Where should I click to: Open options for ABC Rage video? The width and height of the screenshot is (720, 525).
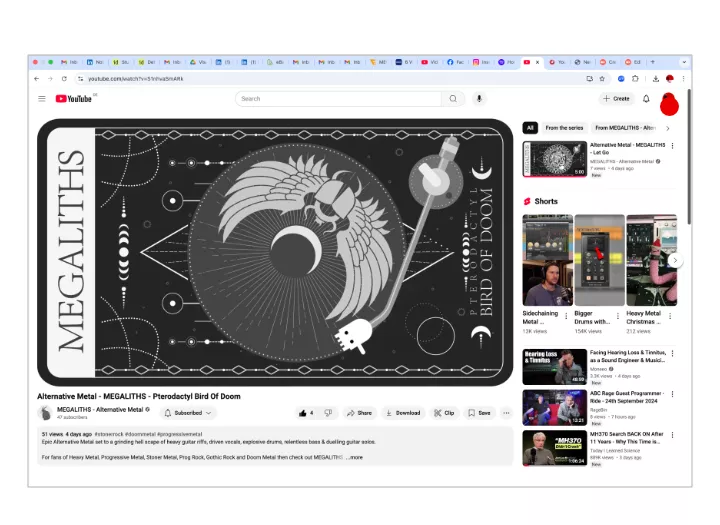pyautogui.click(x=672, y=394)
